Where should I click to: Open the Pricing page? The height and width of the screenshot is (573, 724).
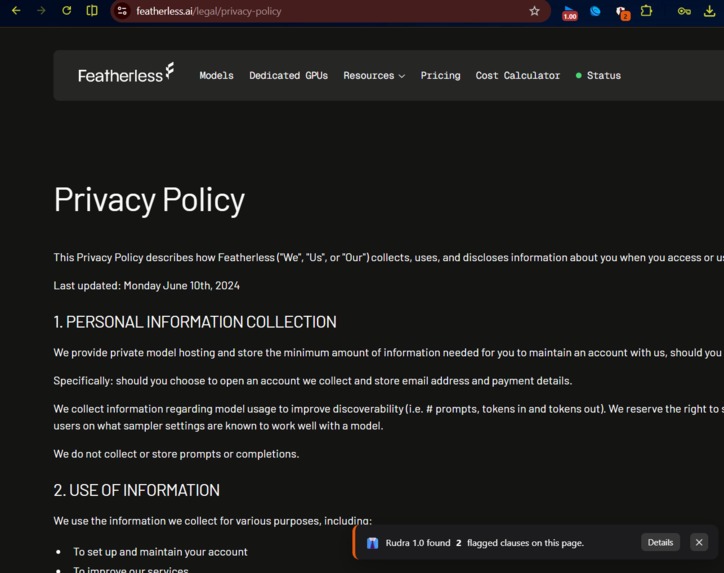(440, 75)
